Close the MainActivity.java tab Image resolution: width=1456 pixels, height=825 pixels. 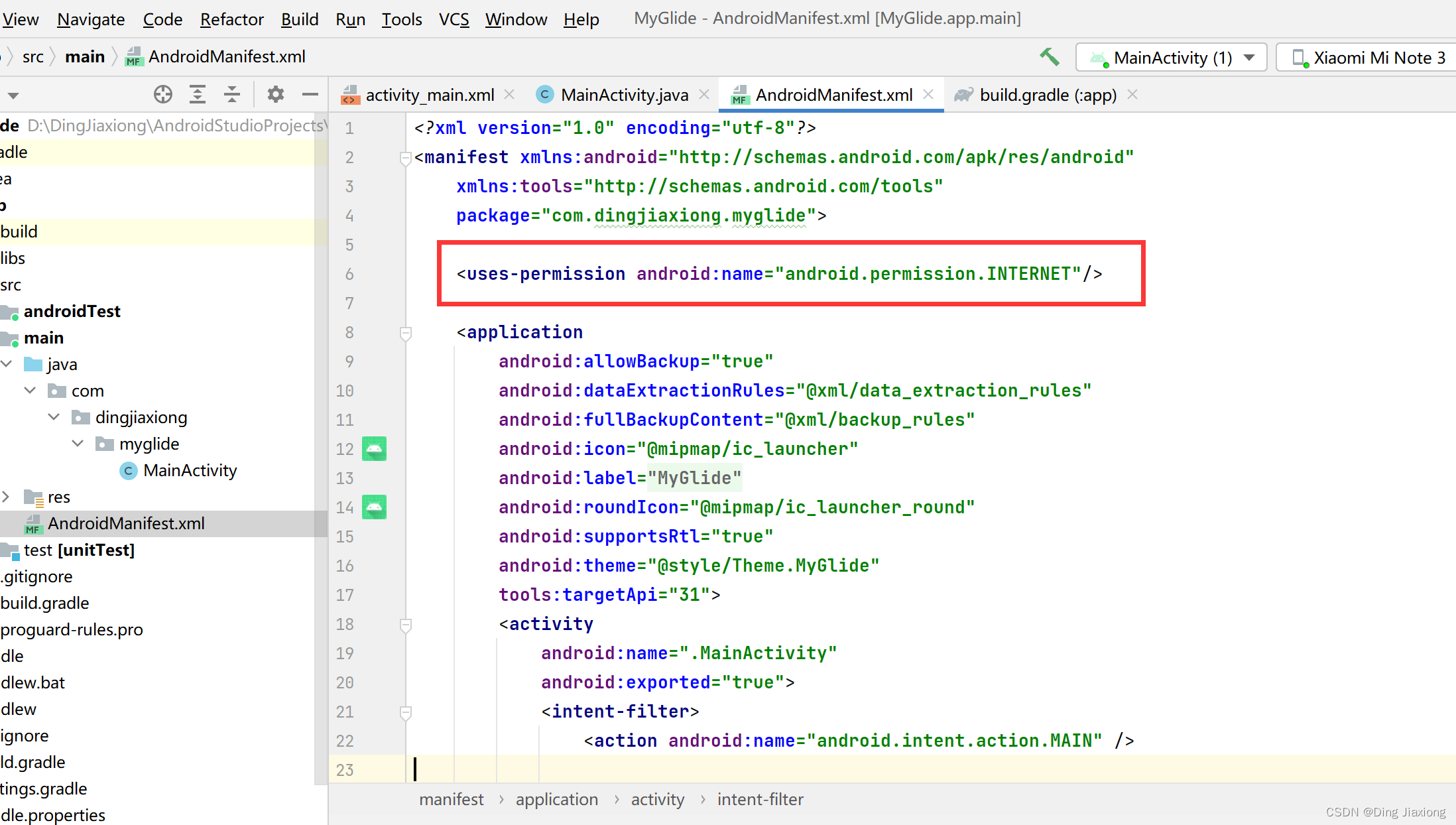pyautogui.click(x=704, y=95)
